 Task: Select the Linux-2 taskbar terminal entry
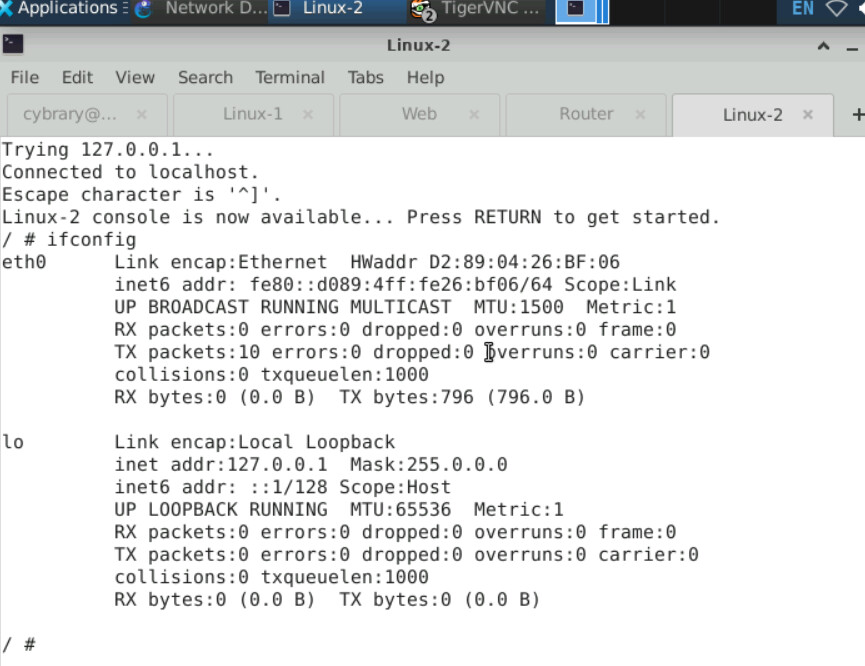tap(320, 9)
